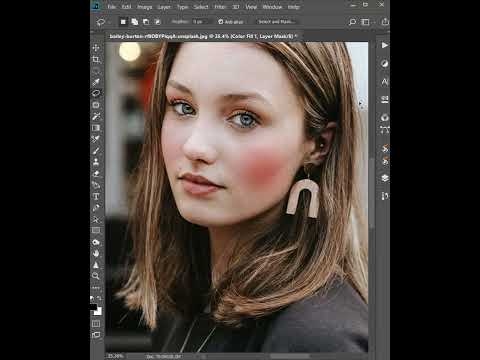Select the Type tool

pyautogui.click(x=96, y=196)
